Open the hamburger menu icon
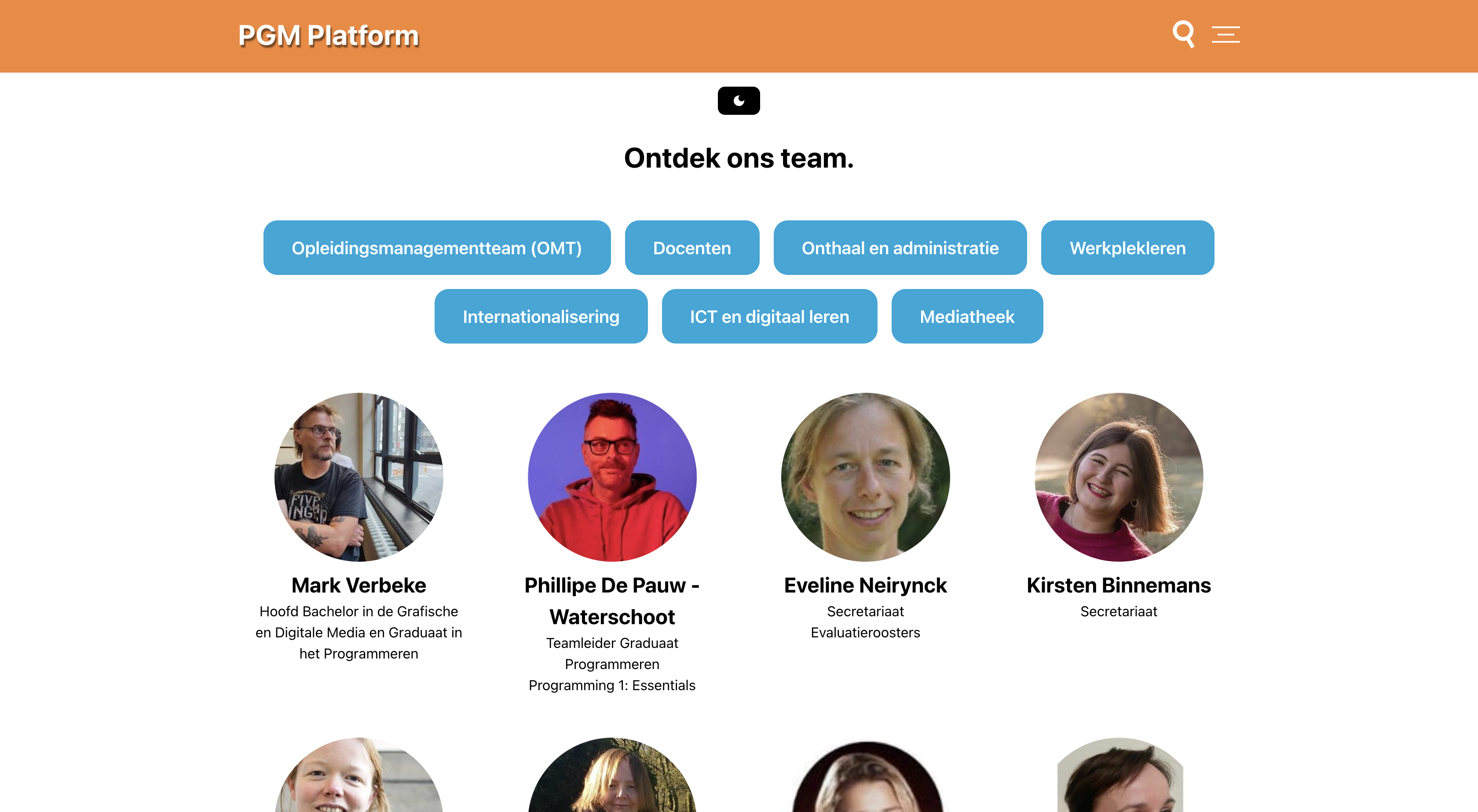 1226,34
